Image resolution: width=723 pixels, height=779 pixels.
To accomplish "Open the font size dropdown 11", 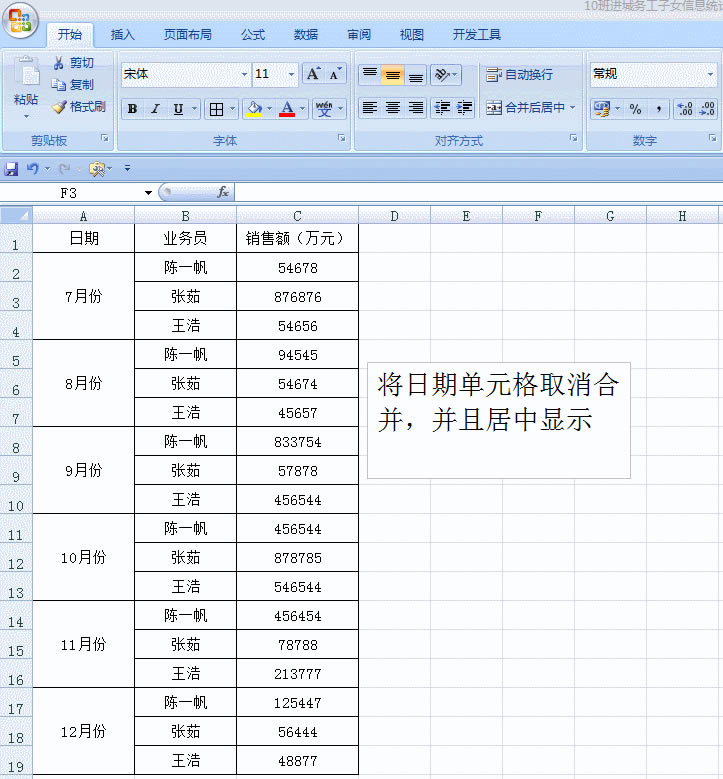I will pos(291,74).
